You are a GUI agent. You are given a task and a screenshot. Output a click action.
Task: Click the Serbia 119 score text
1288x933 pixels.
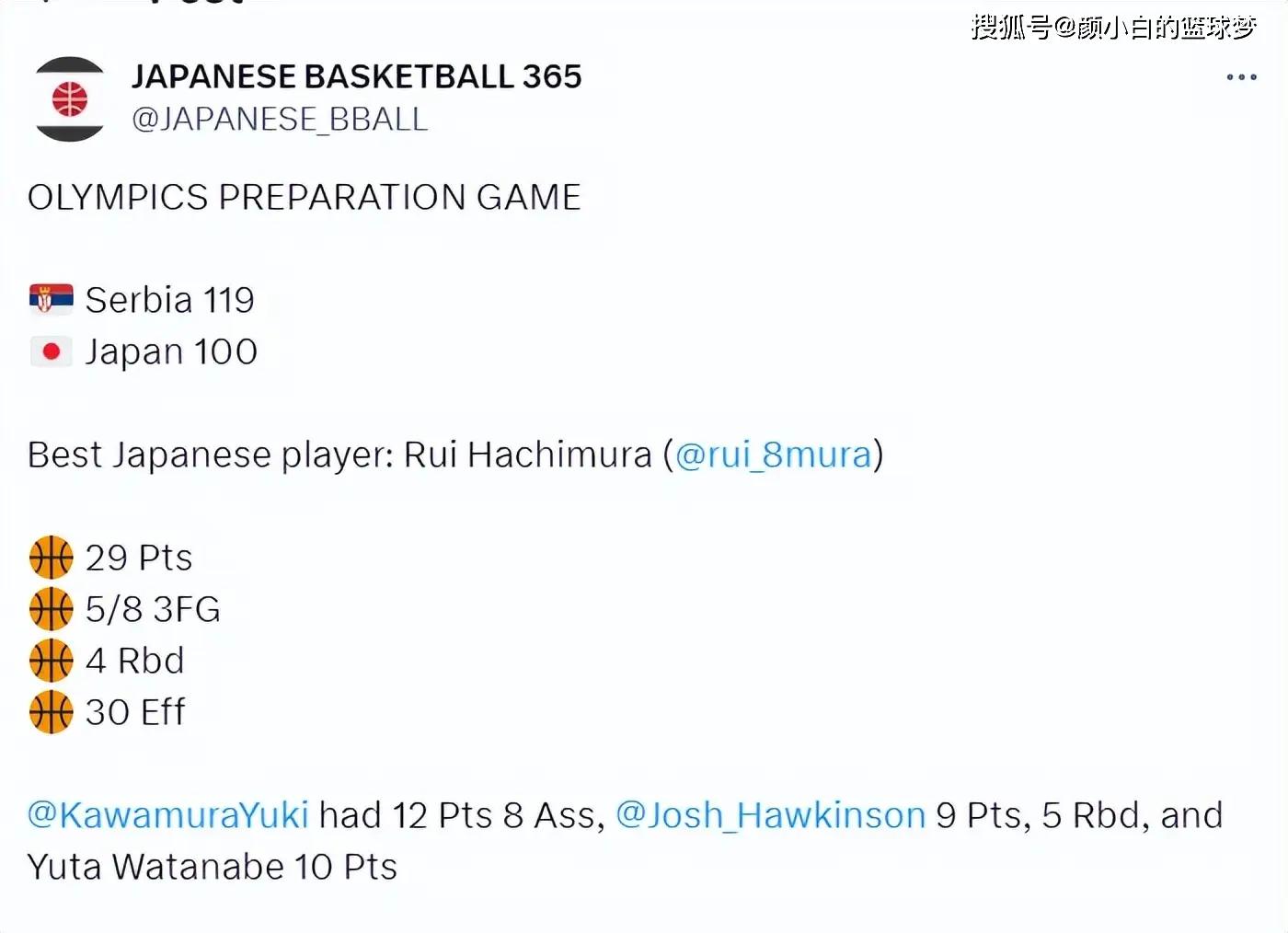click(169, 300)
